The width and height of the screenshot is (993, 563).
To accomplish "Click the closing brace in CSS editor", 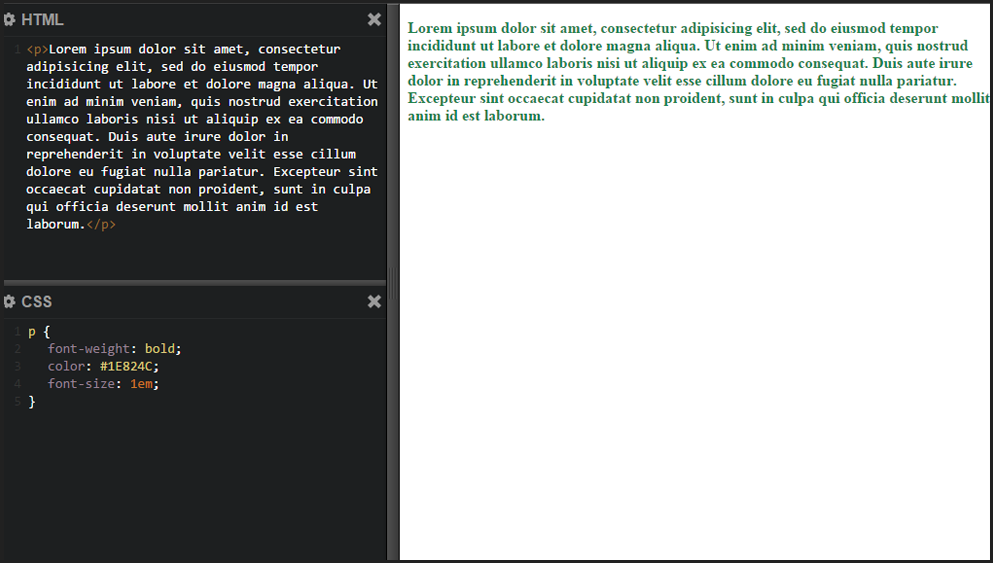I will coord(31,401).
